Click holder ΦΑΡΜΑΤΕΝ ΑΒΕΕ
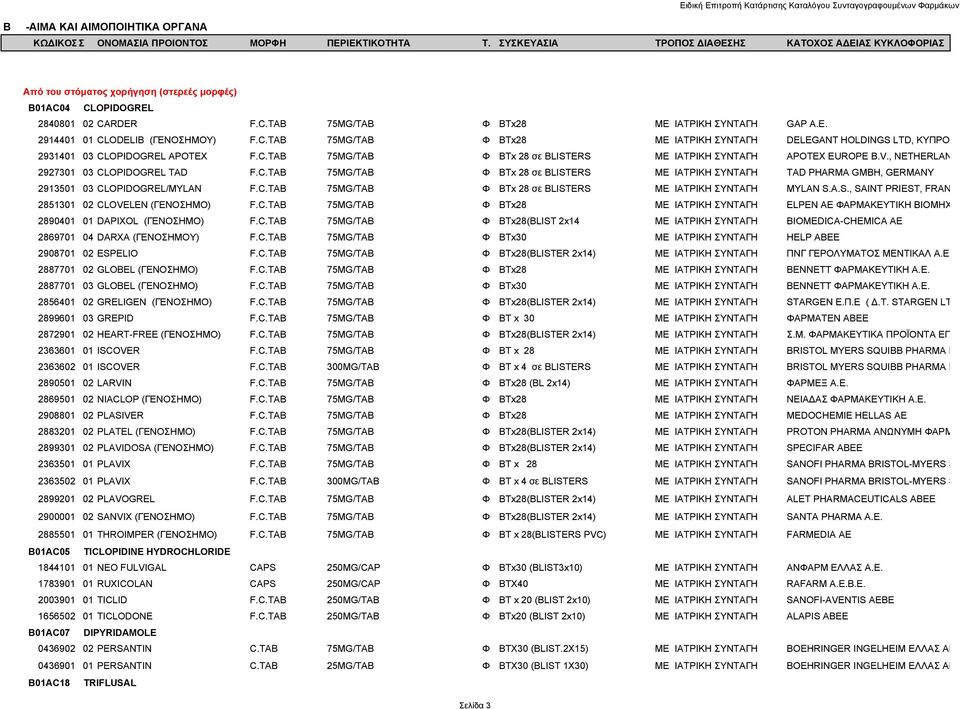The height and width of the screenshot is (709, 960). coord(827,318)
